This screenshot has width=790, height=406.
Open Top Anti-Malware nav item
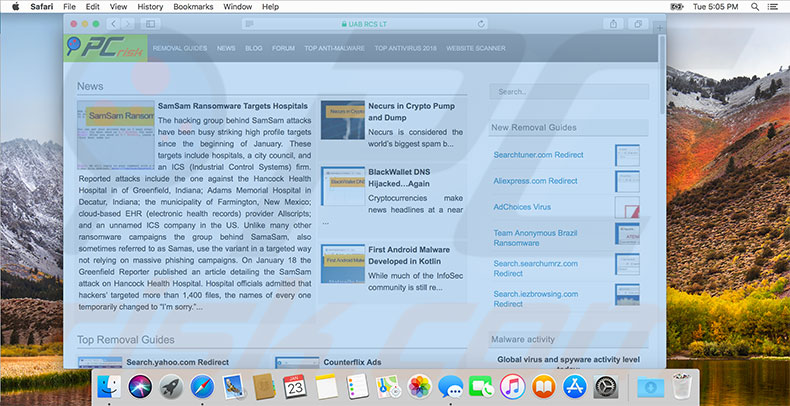tap(334, 48)
